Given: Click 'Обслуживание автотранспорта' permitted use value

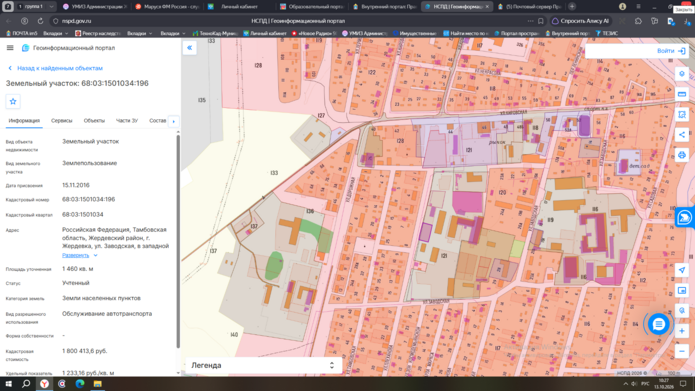Looking at the screenshot, I should [x=107, y=314].
